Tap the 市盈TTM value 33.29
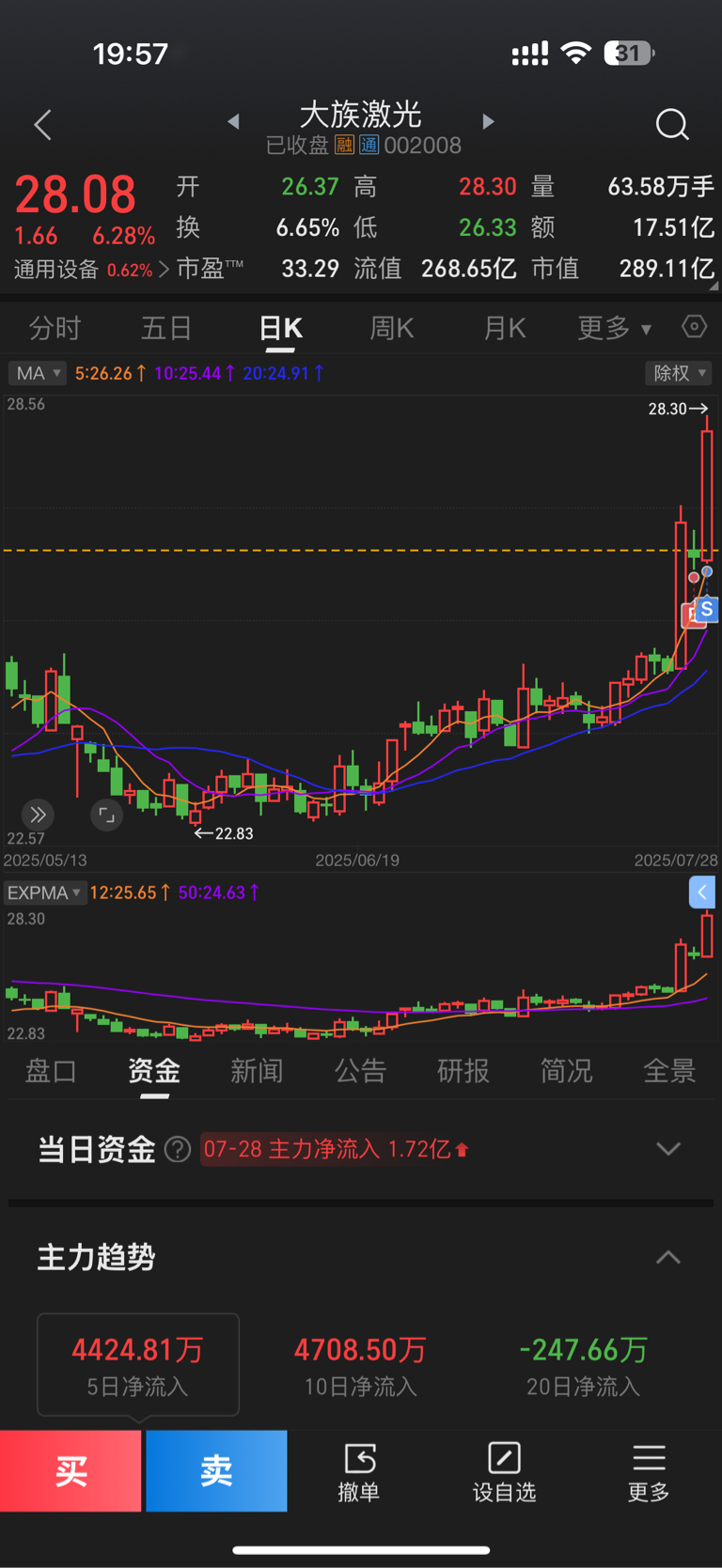 [x=310, y=269]
